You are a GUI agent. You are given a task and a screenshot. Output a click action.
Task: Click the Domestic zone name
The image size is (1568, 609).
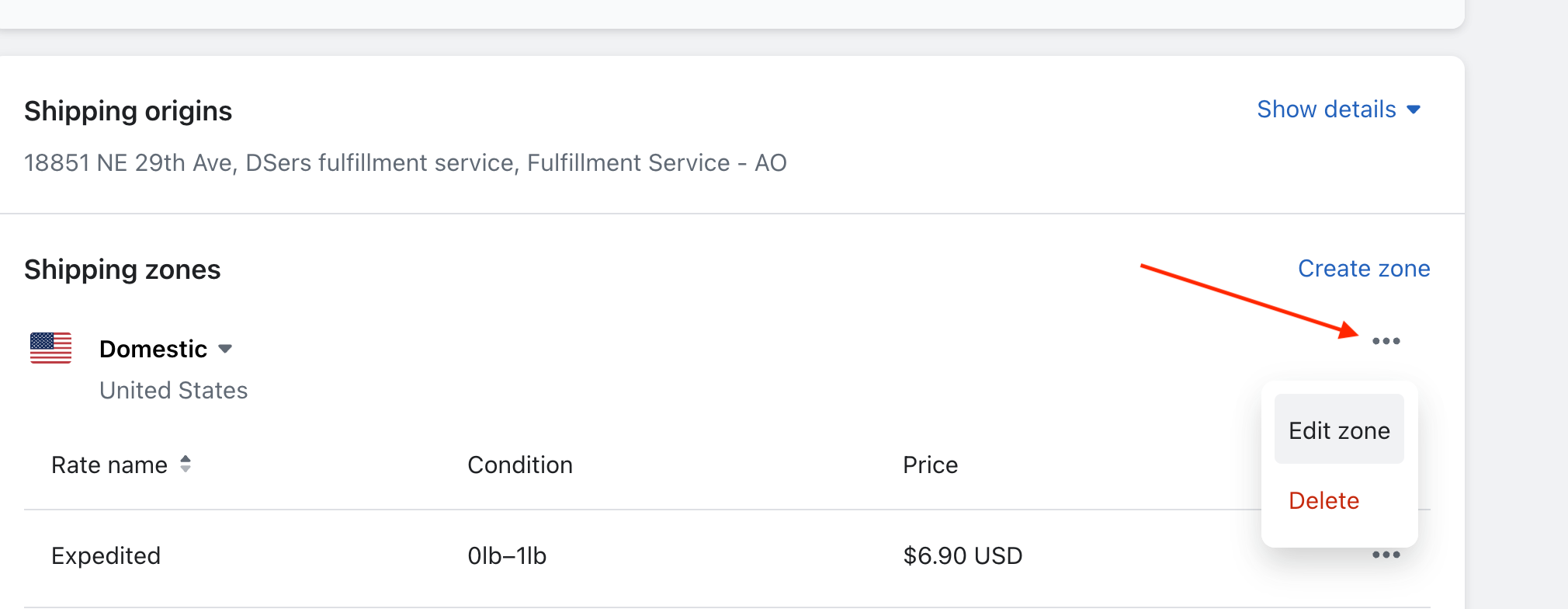(154, 349)
